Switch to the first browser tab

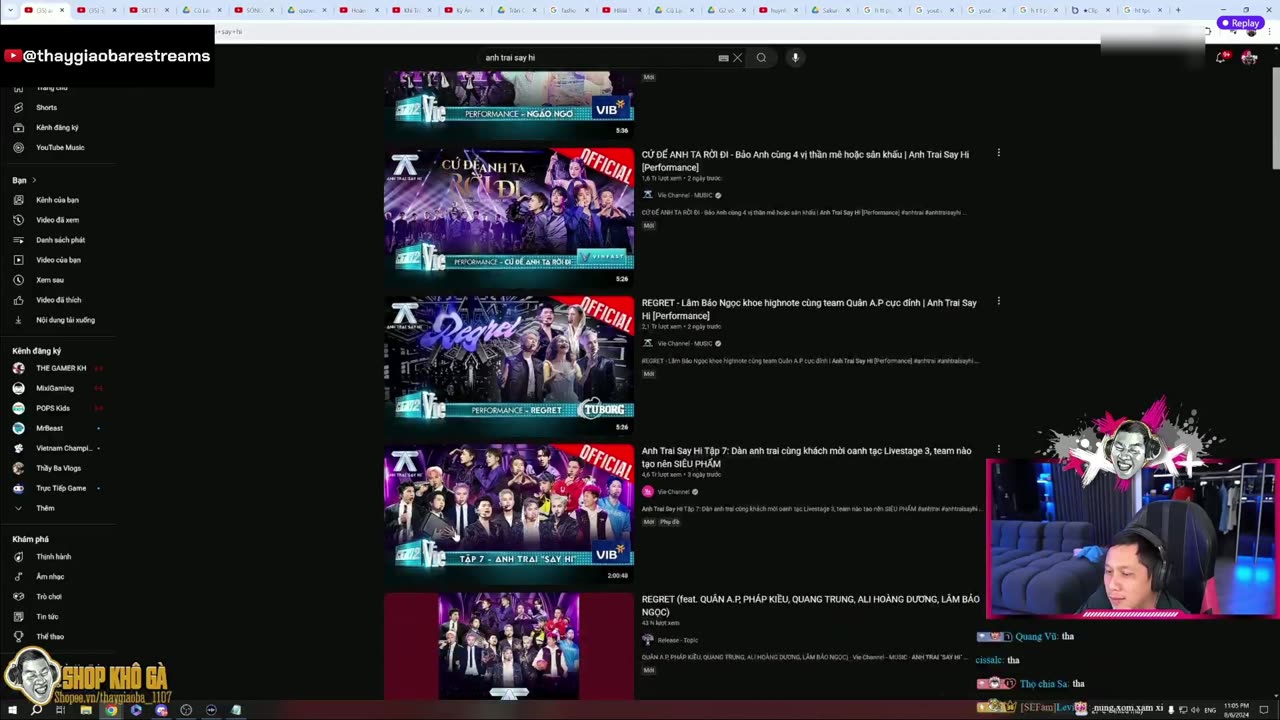click(x=43, y=10)
